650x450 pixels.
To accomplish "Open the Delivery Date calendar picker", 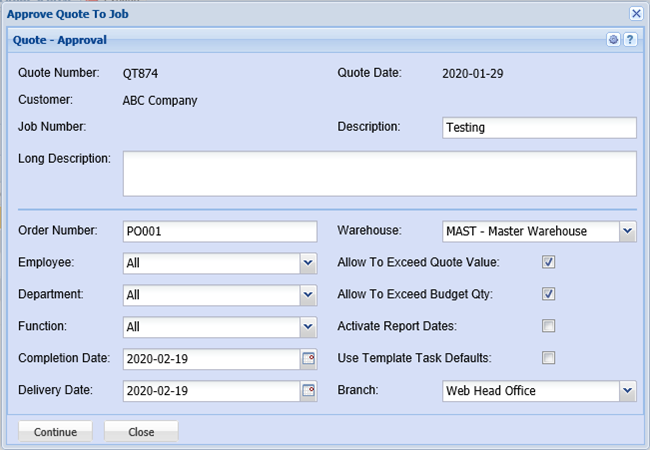I will point(309,390).
